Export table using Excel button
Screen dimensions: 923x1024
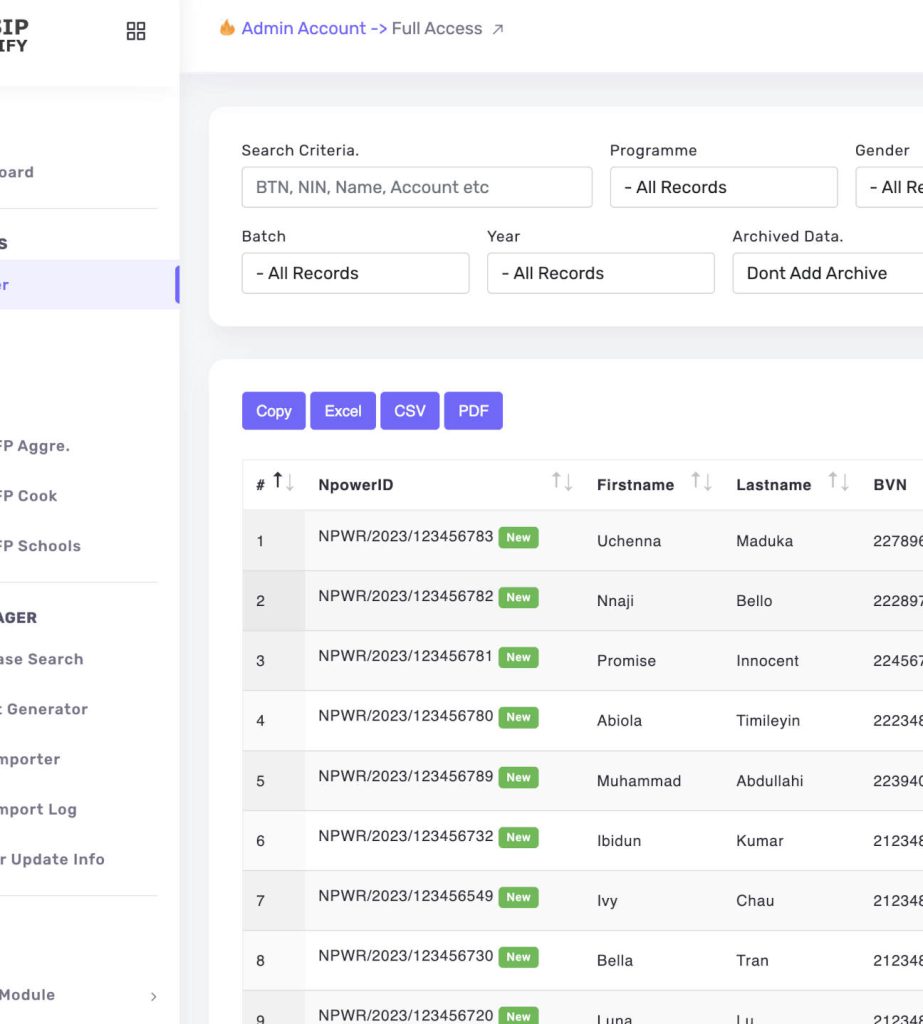point(343,411)
